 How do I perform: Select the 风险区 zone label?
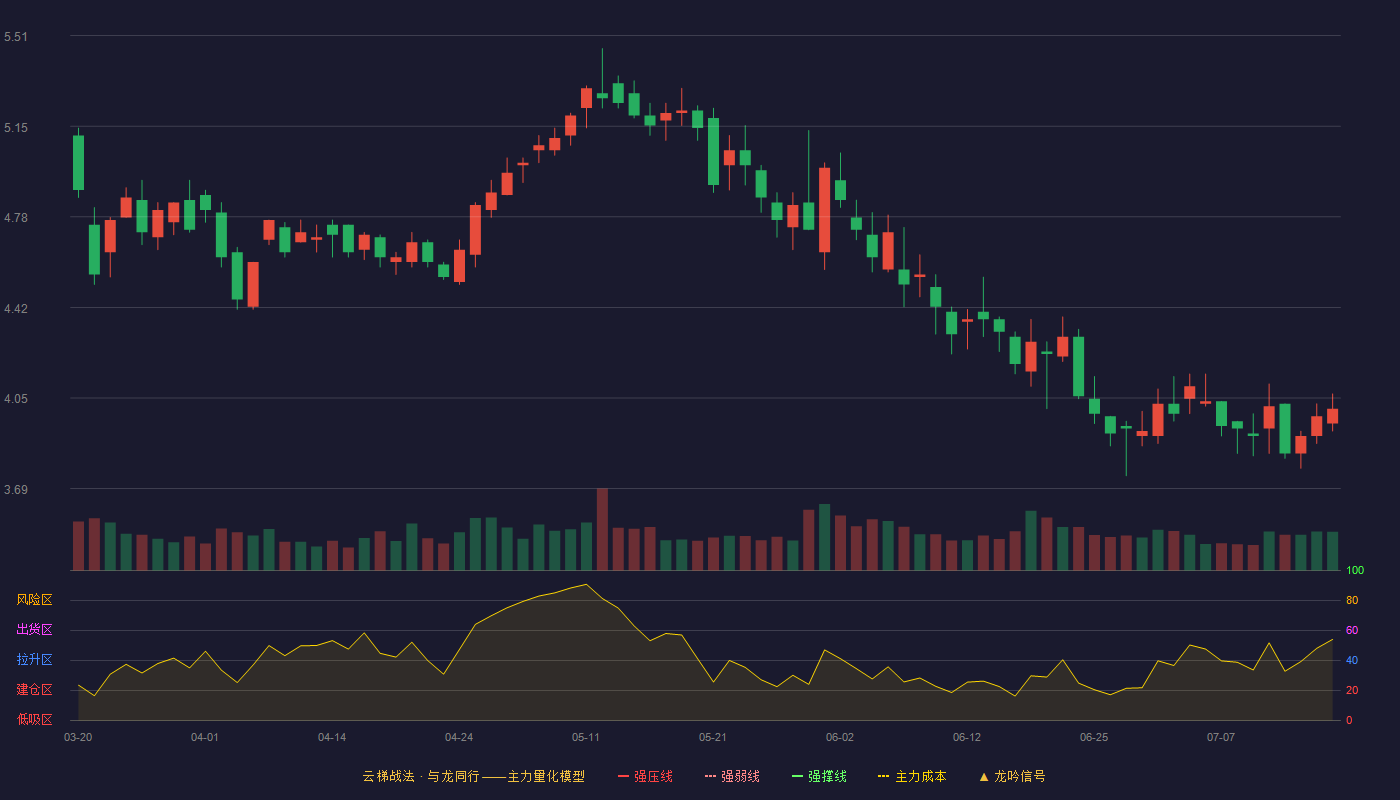(34, 600)
